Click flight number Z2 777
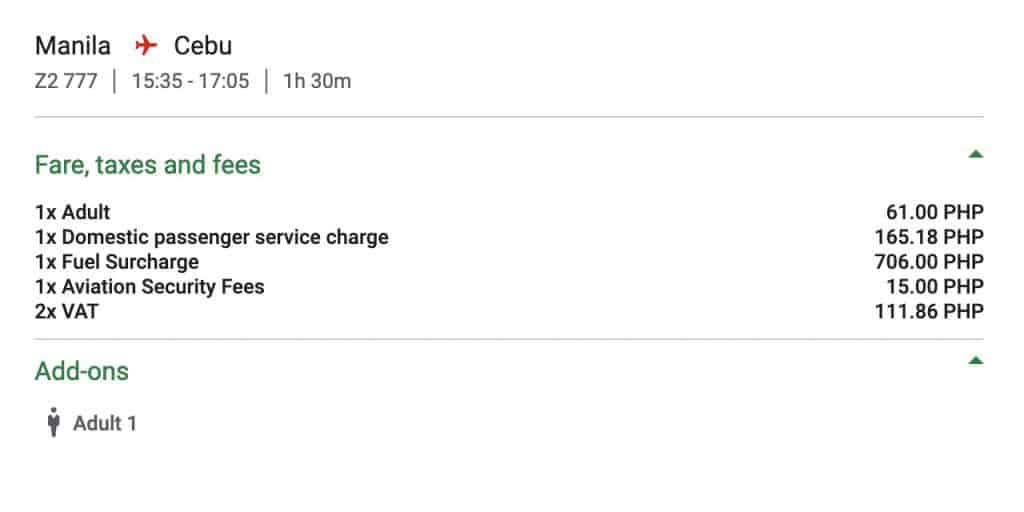Image resolution: width=1024 pixels, height=512 pixels. pyautogui.click(x=66, y=82)
